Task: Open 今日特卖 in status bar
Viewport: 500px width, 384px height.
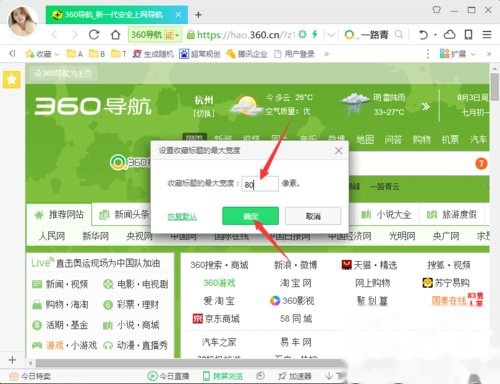Action: point(30,377)
